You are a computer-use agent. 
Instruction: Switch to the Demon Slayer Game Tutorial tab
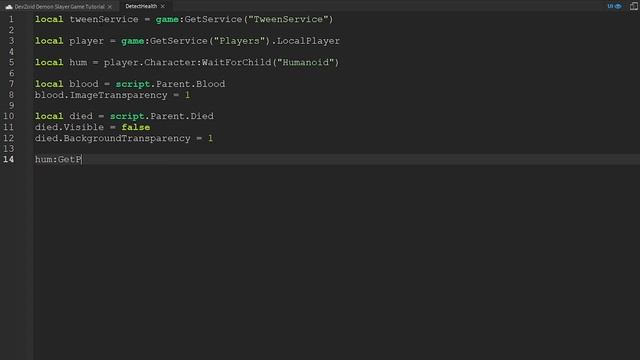click(60, 7)
